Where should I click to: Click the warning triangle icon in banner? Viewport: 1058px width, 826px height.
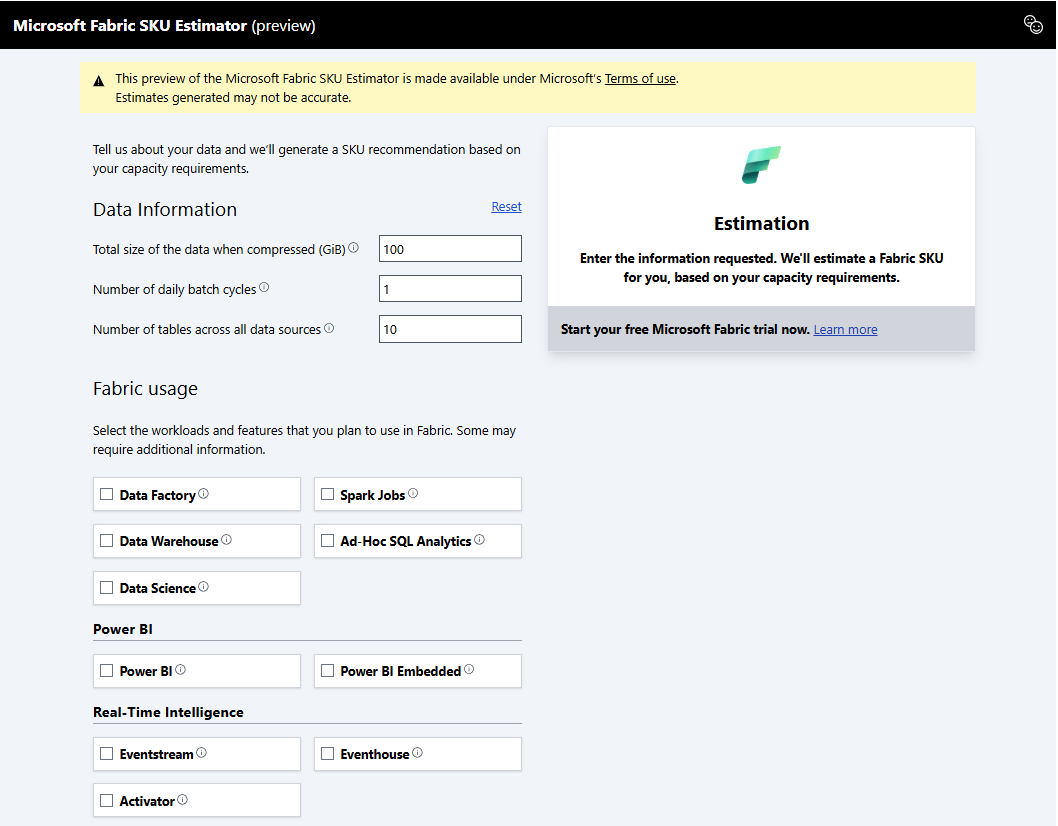[x=99, y=81]
